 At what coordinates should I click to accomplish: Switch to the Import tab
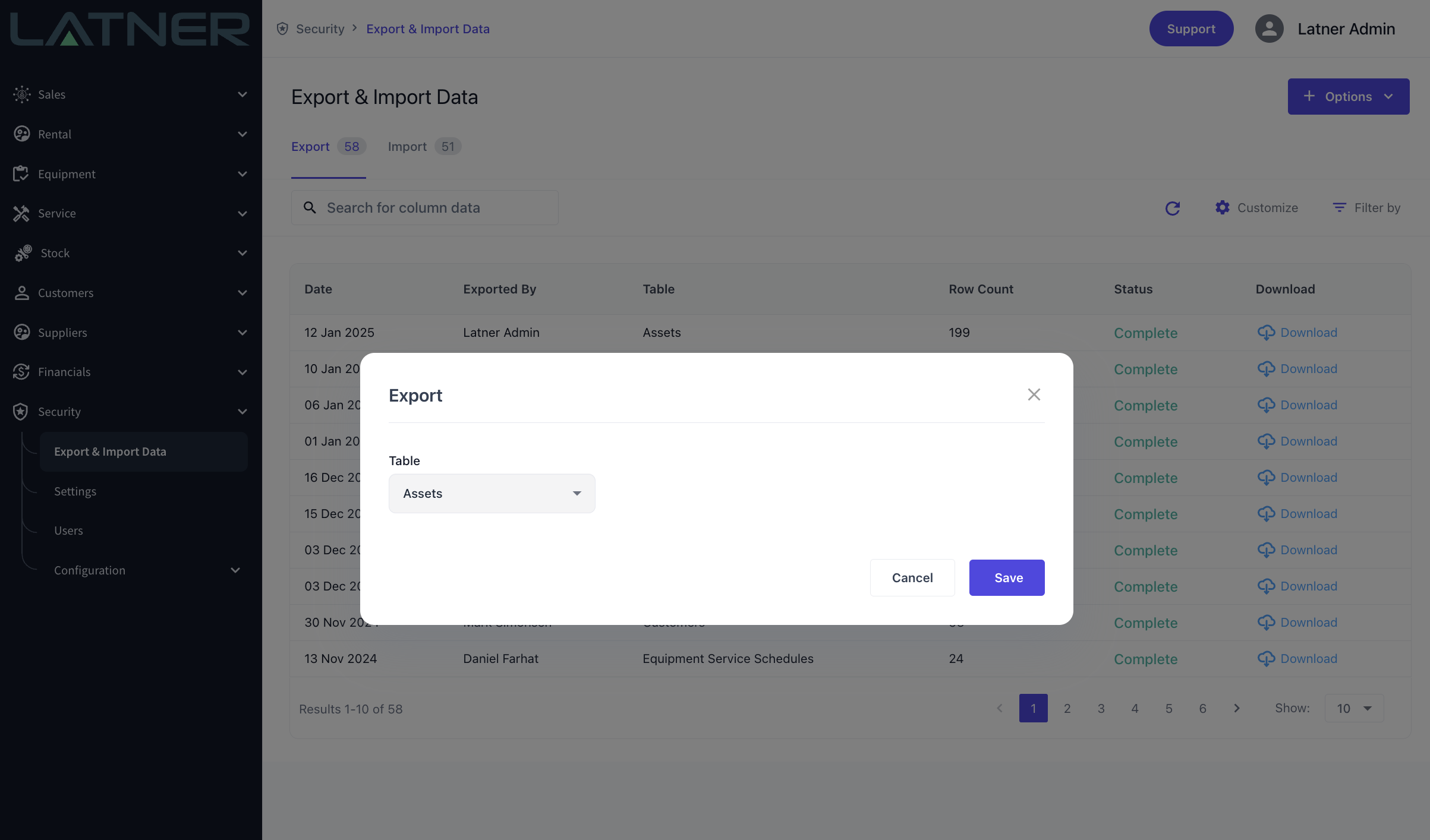[407, 147]
